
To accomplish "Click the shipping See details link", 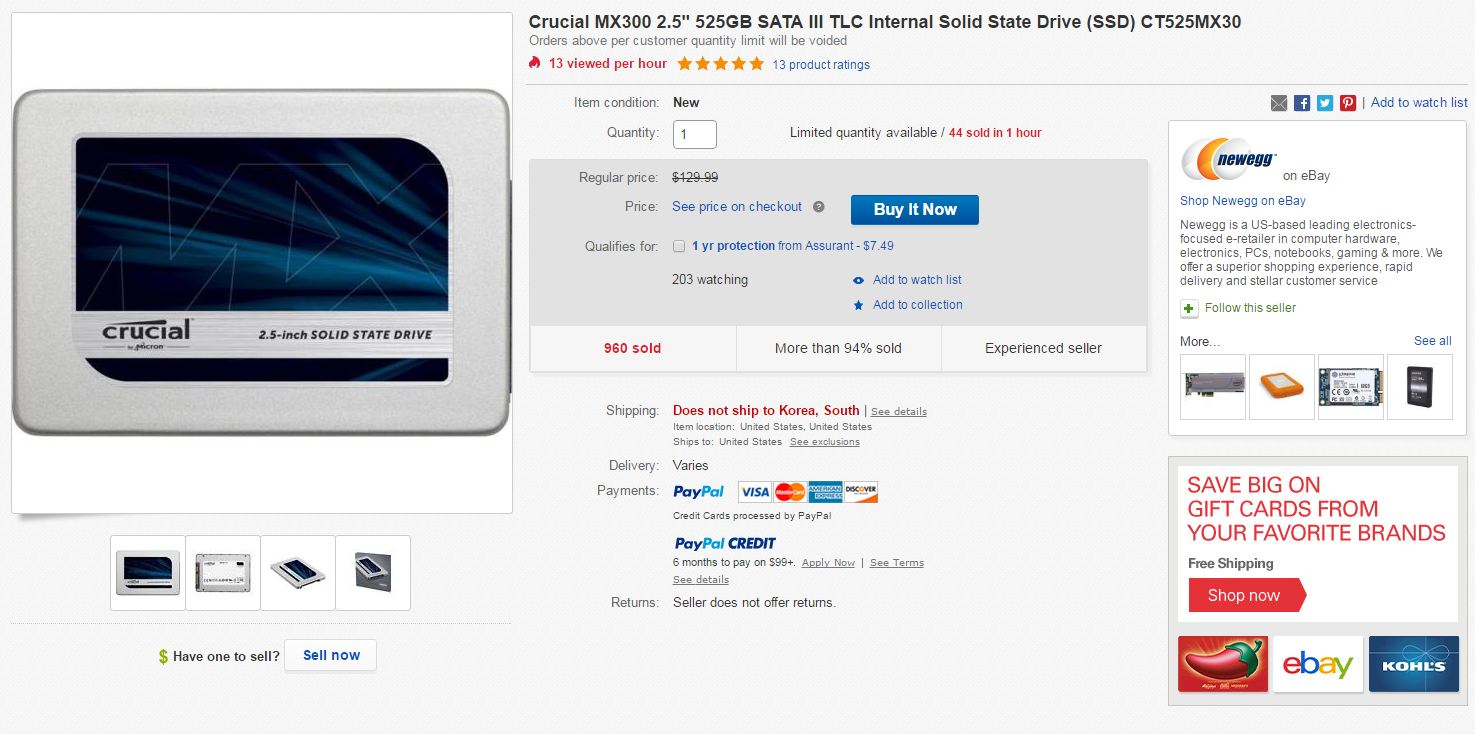I will 899,412.
